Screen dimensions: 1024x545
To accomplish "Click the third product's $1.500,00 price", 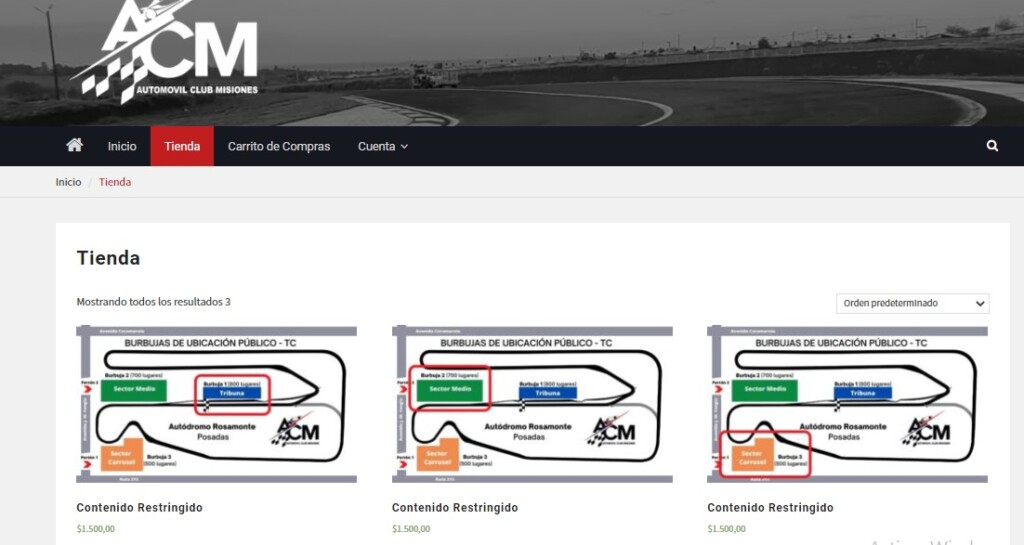I will pos(726,529).
